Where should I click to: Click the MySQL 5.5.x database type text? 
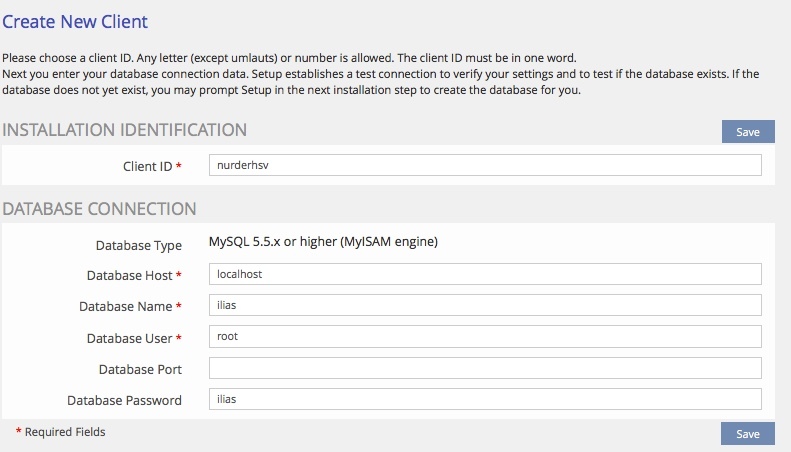coord(323,241)
